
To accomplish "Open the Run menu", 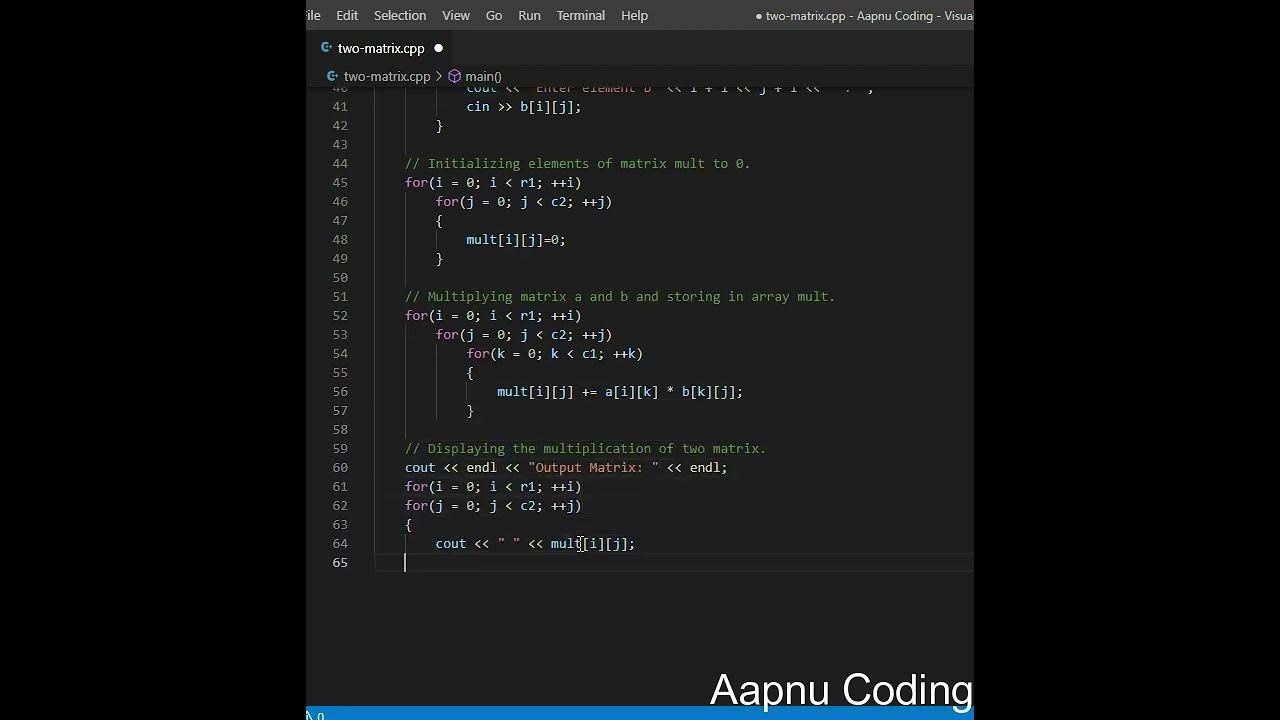I will point(529,15).
